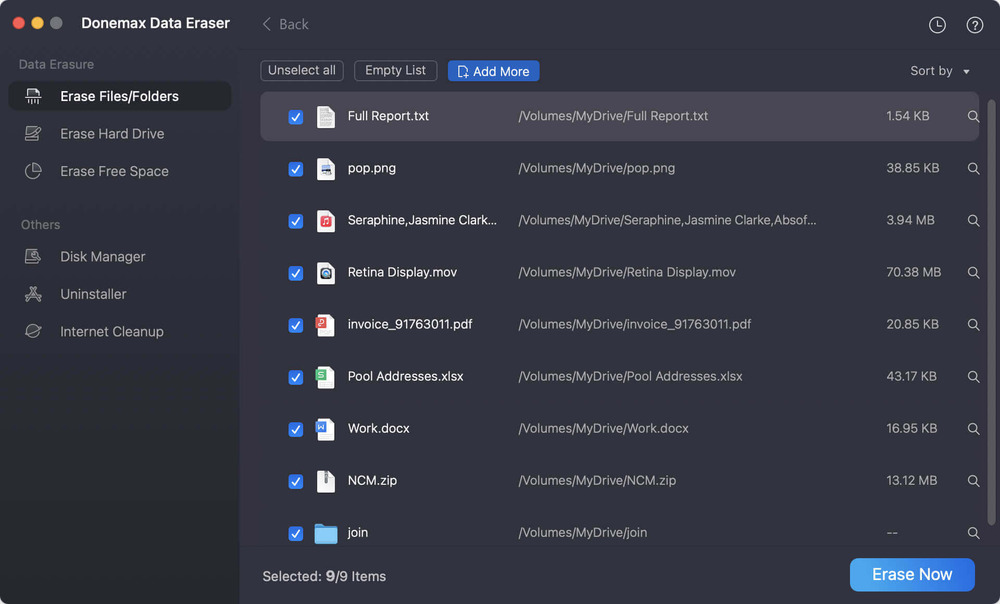Click magnifier icon for Seraphine audio file

[973, 221]
